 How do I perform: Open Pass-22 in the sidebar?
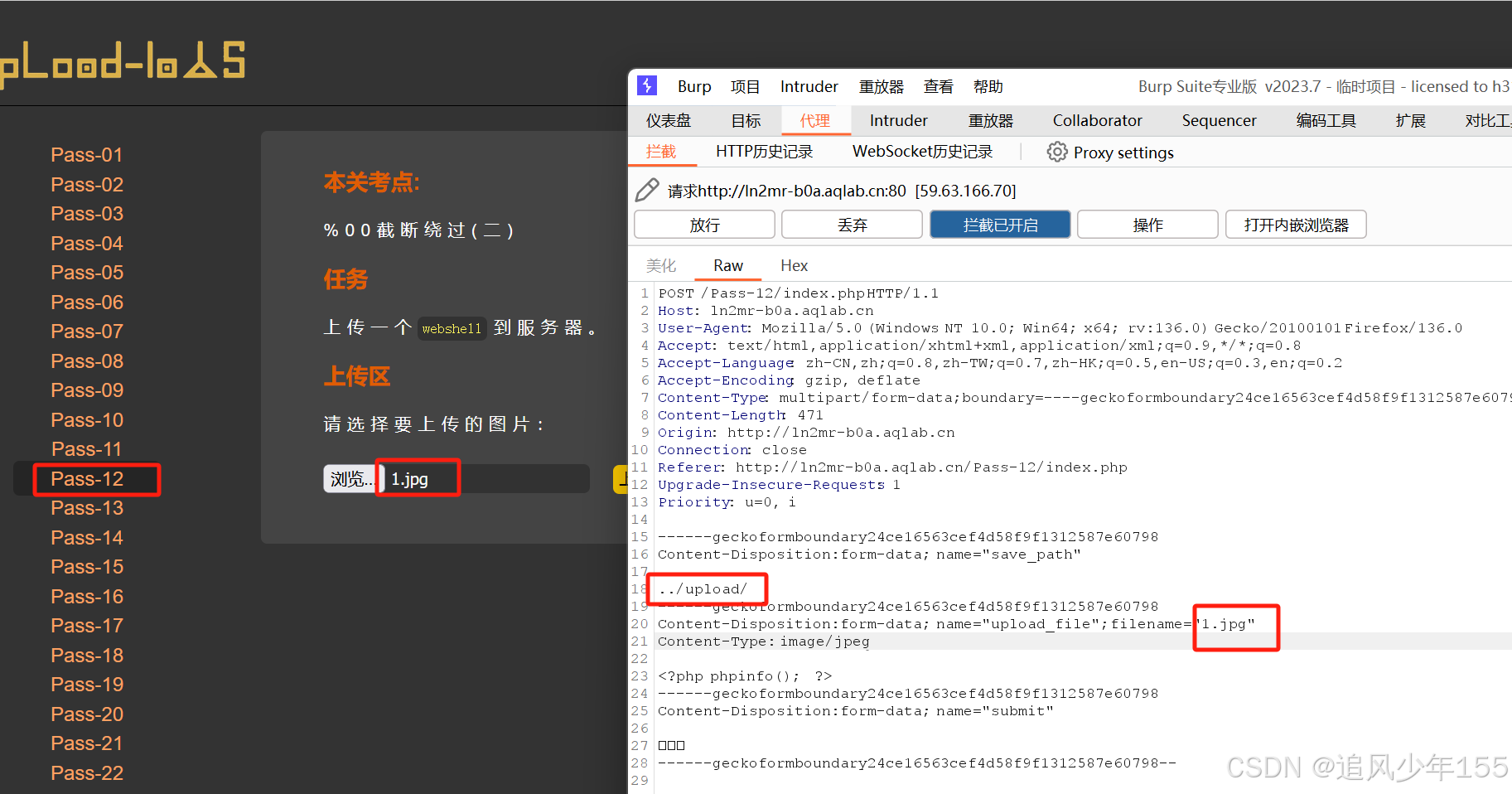(x=87, y=773)
